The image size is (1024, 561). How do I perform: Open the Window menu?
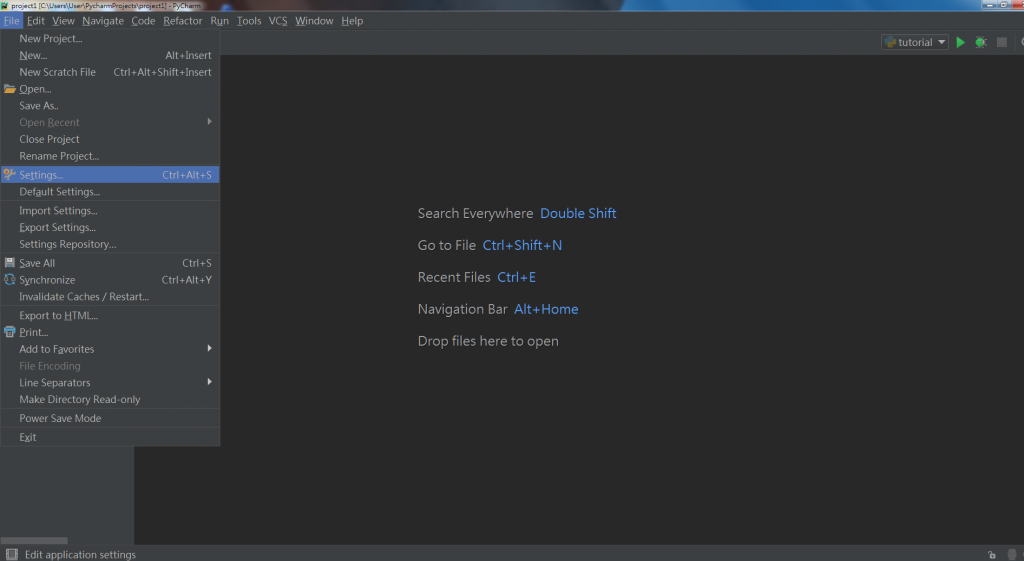(314, 21)
